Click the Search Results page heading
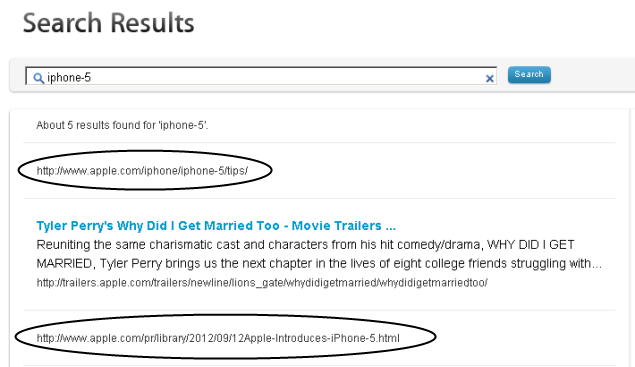 coord(109,23)
